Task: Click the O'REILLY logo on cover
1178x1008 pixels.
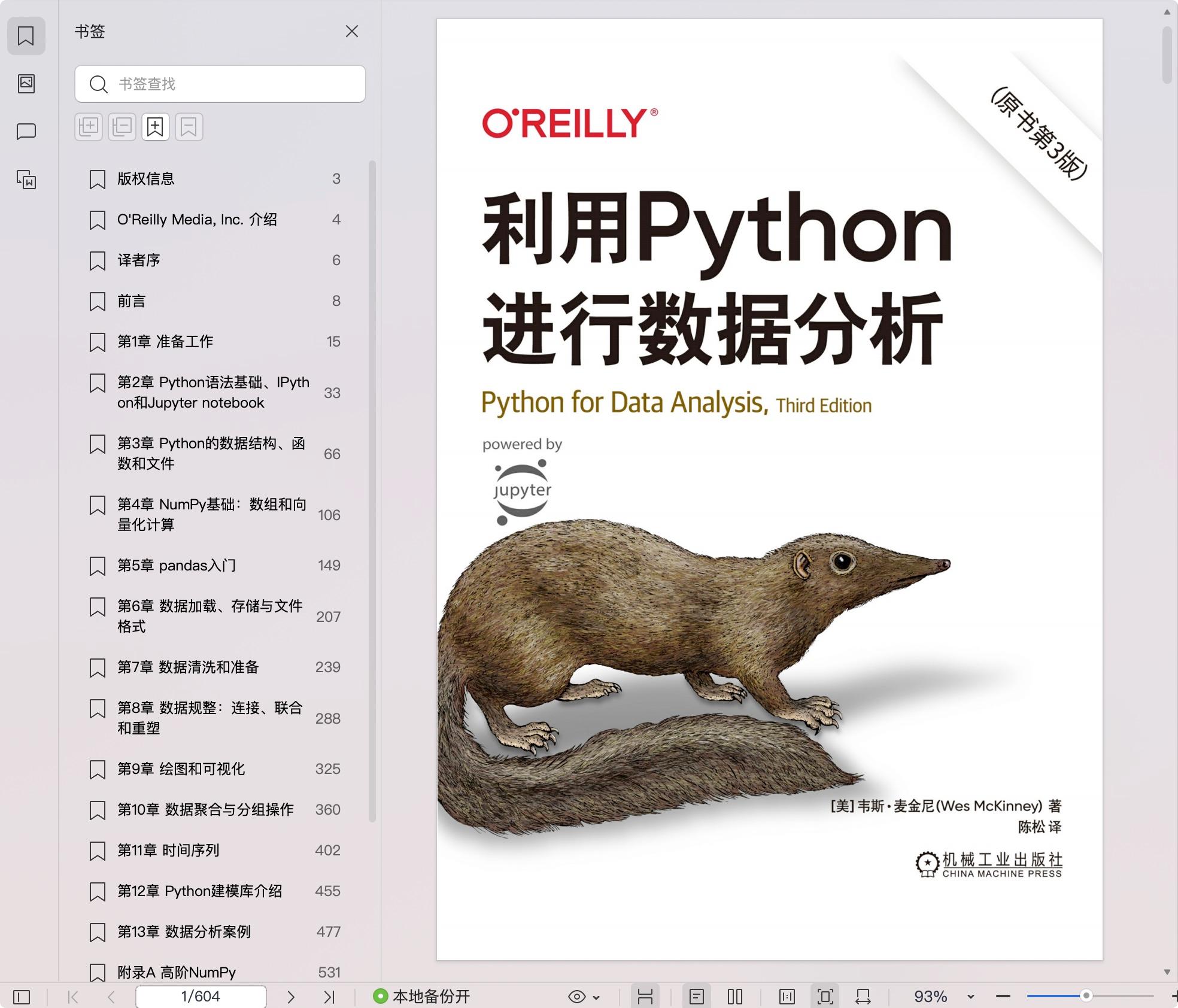Action: point(570,123)
